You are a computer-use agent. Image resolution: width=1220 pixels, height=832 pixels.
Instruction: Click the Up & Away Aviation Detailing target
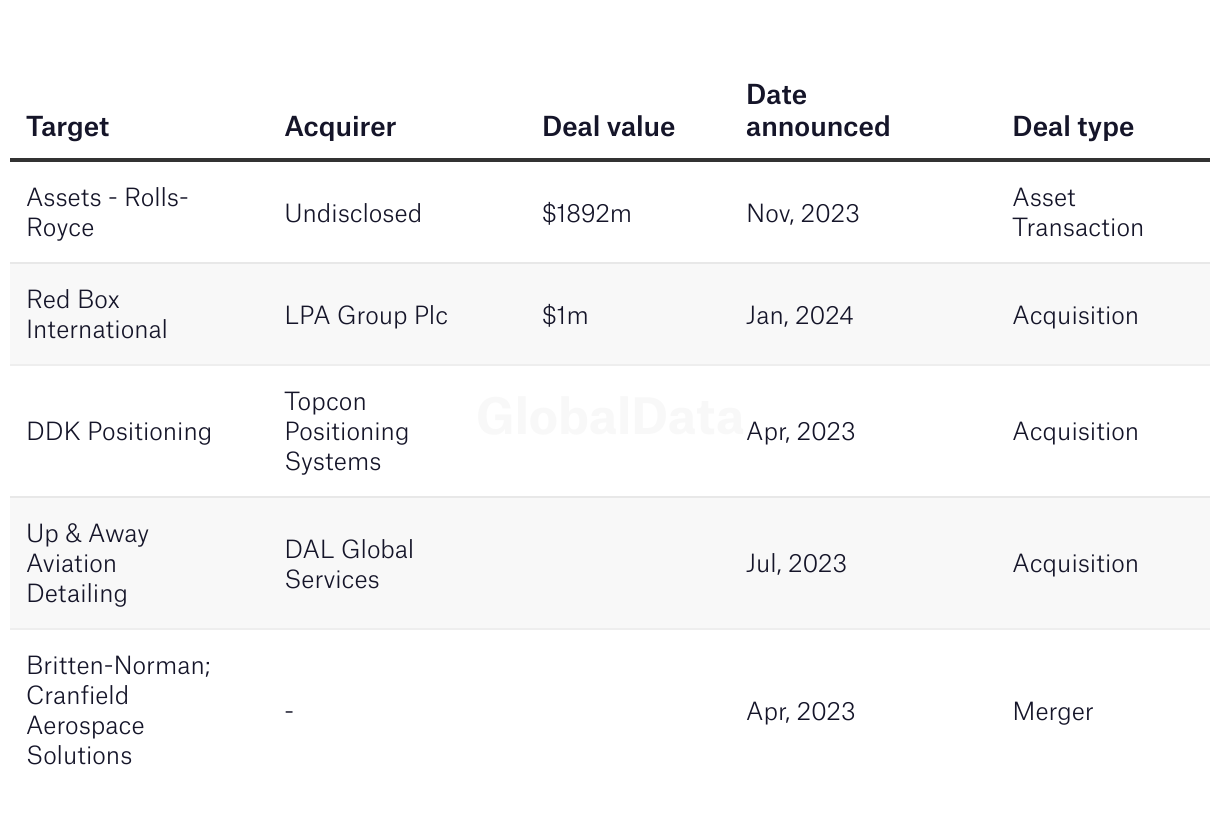87,563
